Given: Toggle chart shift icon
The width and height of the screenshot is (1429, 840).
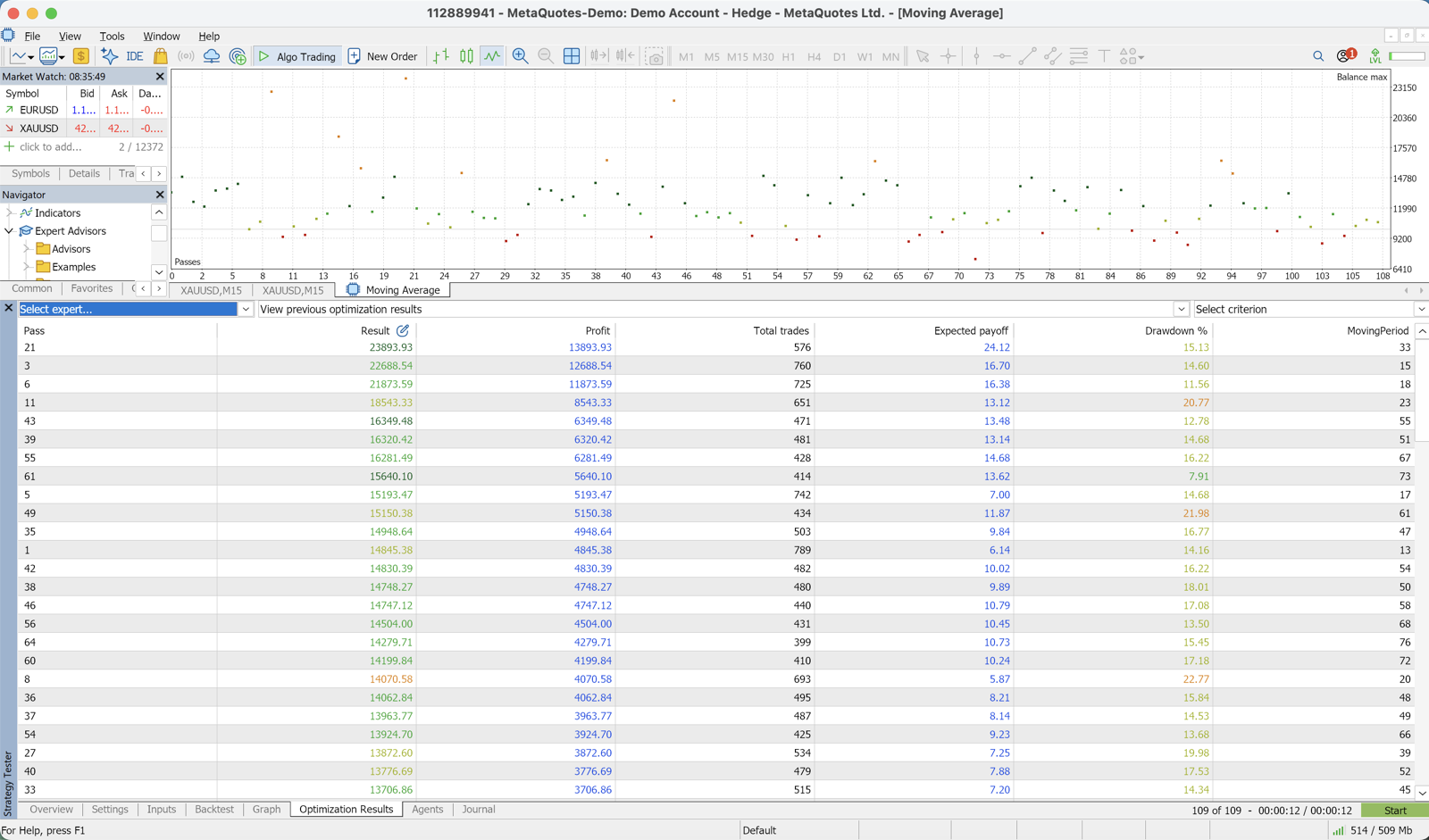Looking at the screenshot, I should click(x=625, y=56).
